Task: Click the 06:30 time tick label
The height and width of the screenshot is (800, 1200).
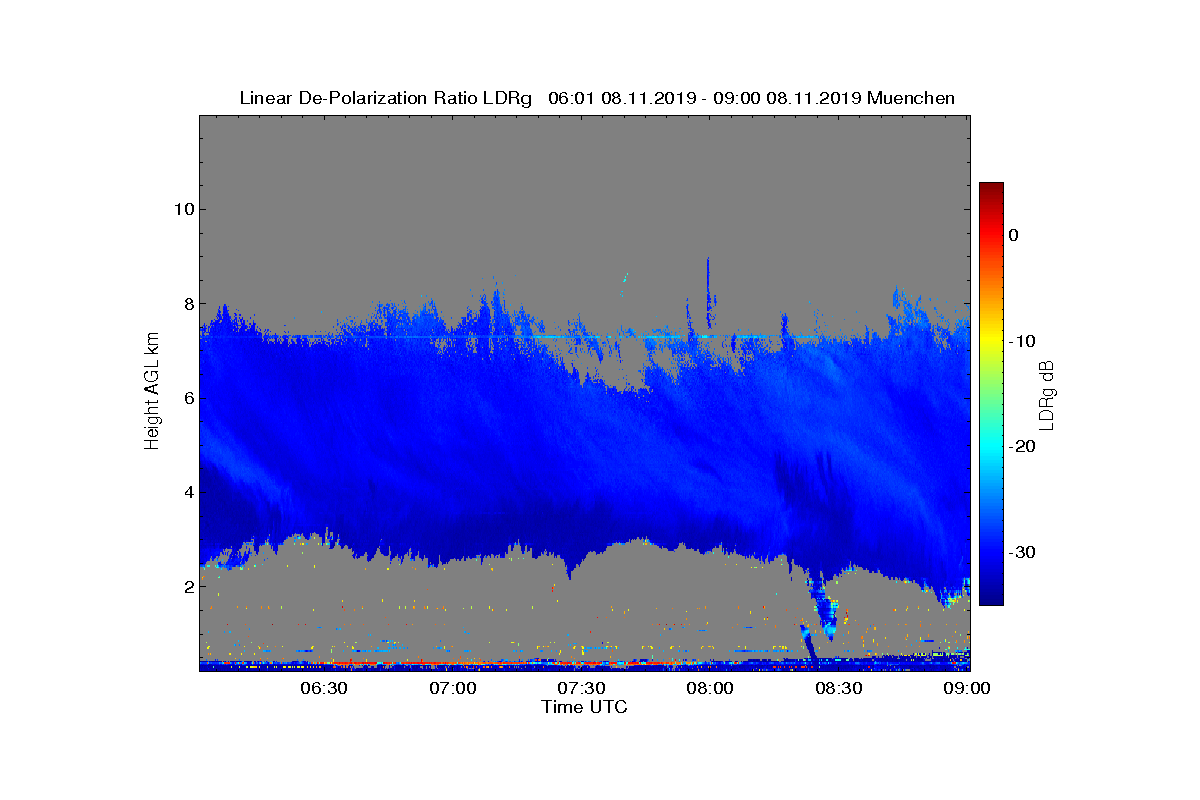Action: [324, 688]
